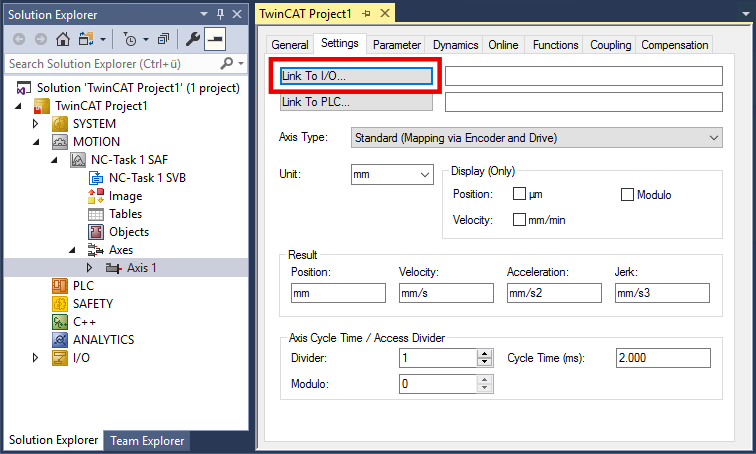The image size is (756, 454).
Task: Click the Forward navigation arrow in Solution Explorer
Action: tap(41, 40)
